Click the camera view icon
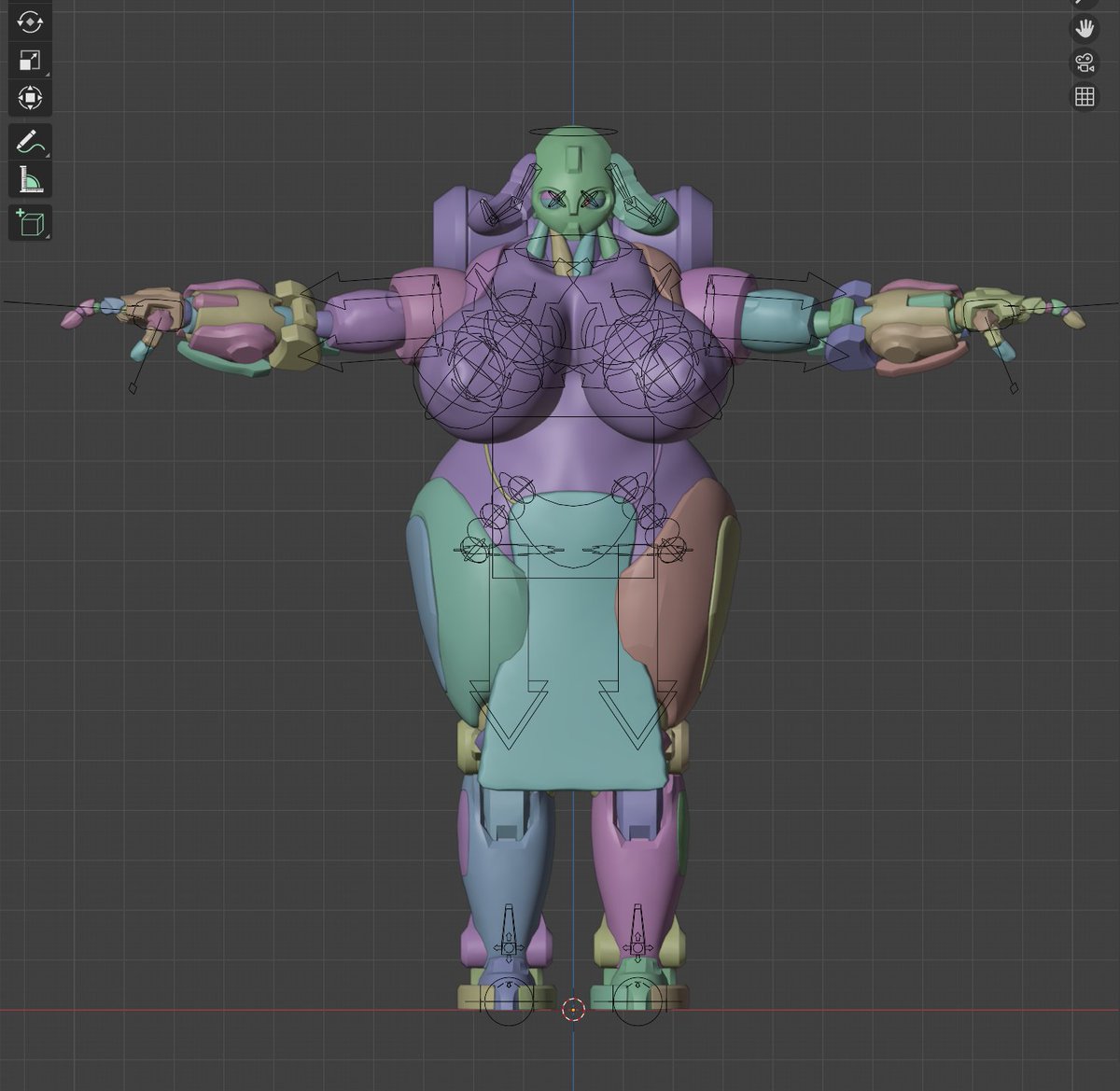 pyautogui.click(x=1083, y=63)
